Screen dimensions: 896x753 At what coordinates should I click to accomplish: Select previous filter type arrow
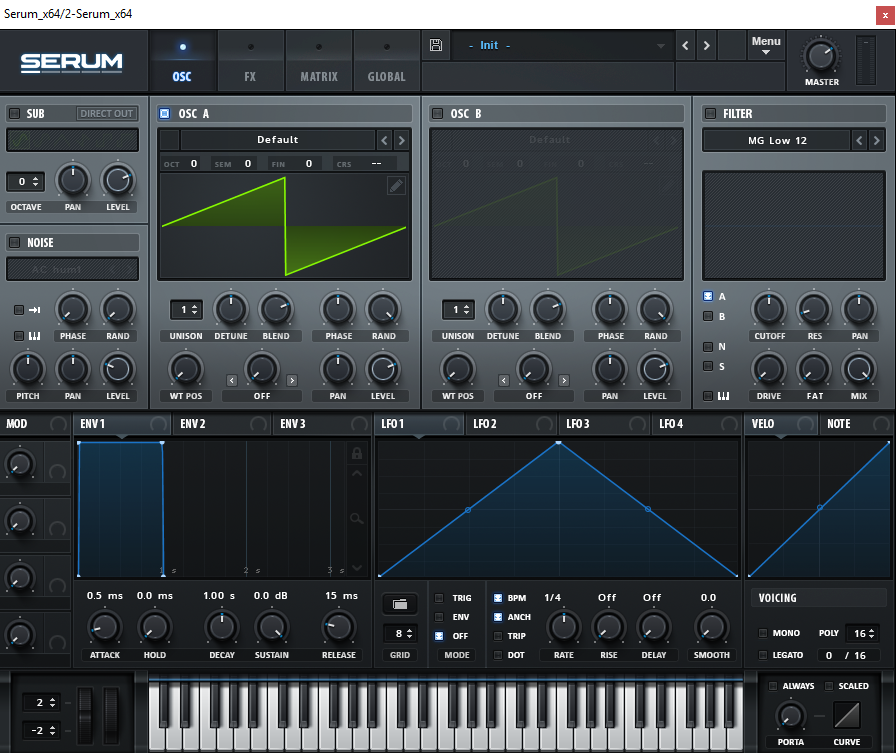click(x=859, y=141)
